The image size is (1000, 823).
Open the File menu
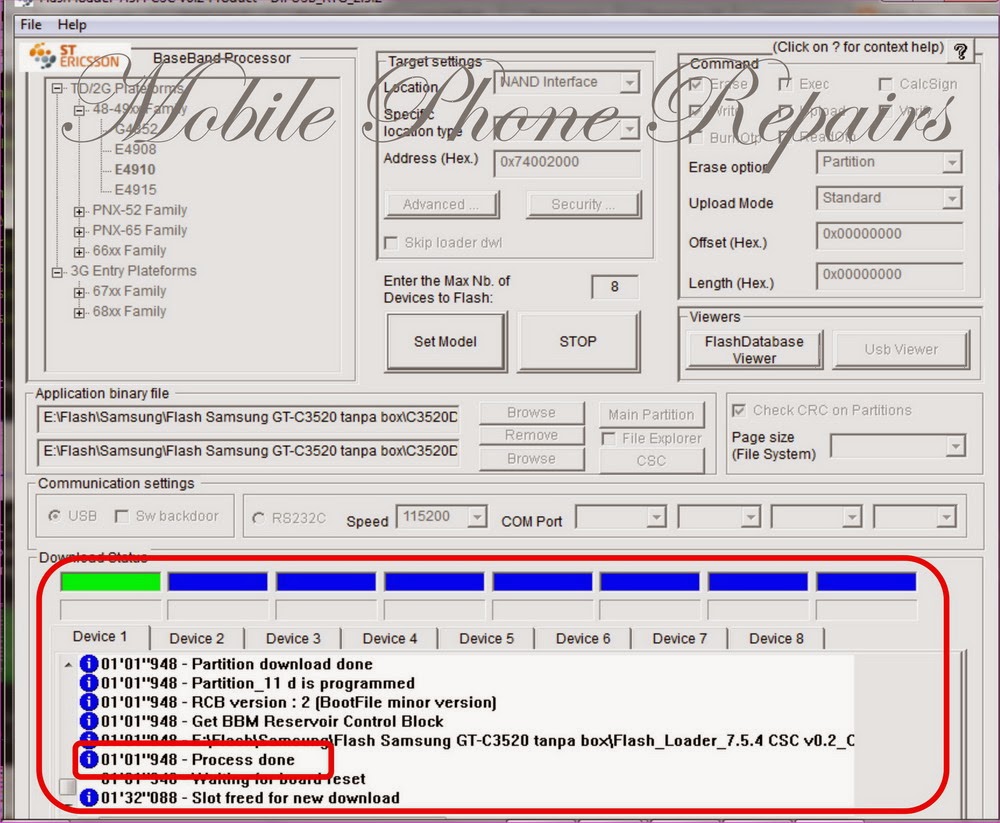[31, 24]
